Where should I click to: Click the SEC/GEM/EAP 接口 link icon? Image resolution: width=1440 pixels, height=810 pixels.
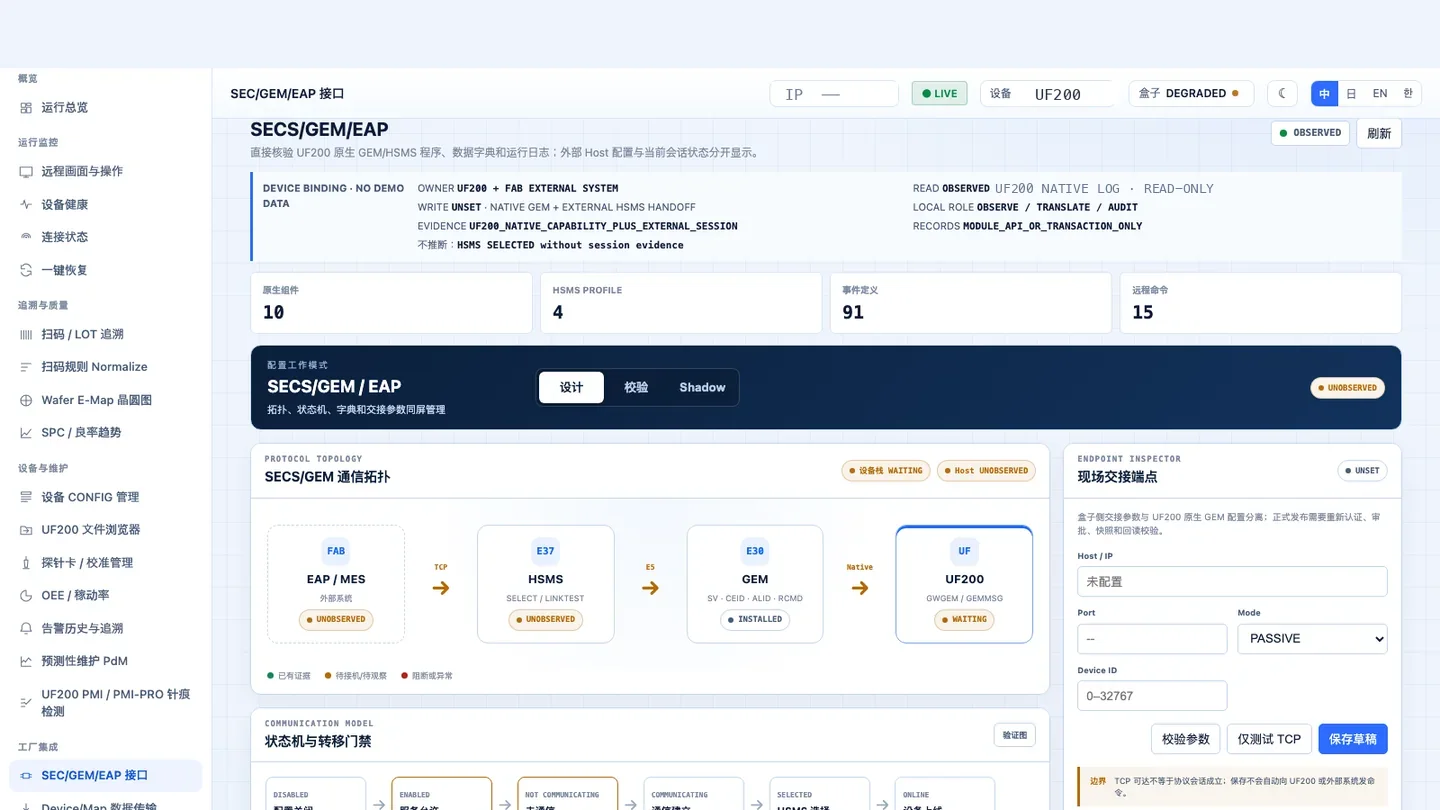[26, 775]
